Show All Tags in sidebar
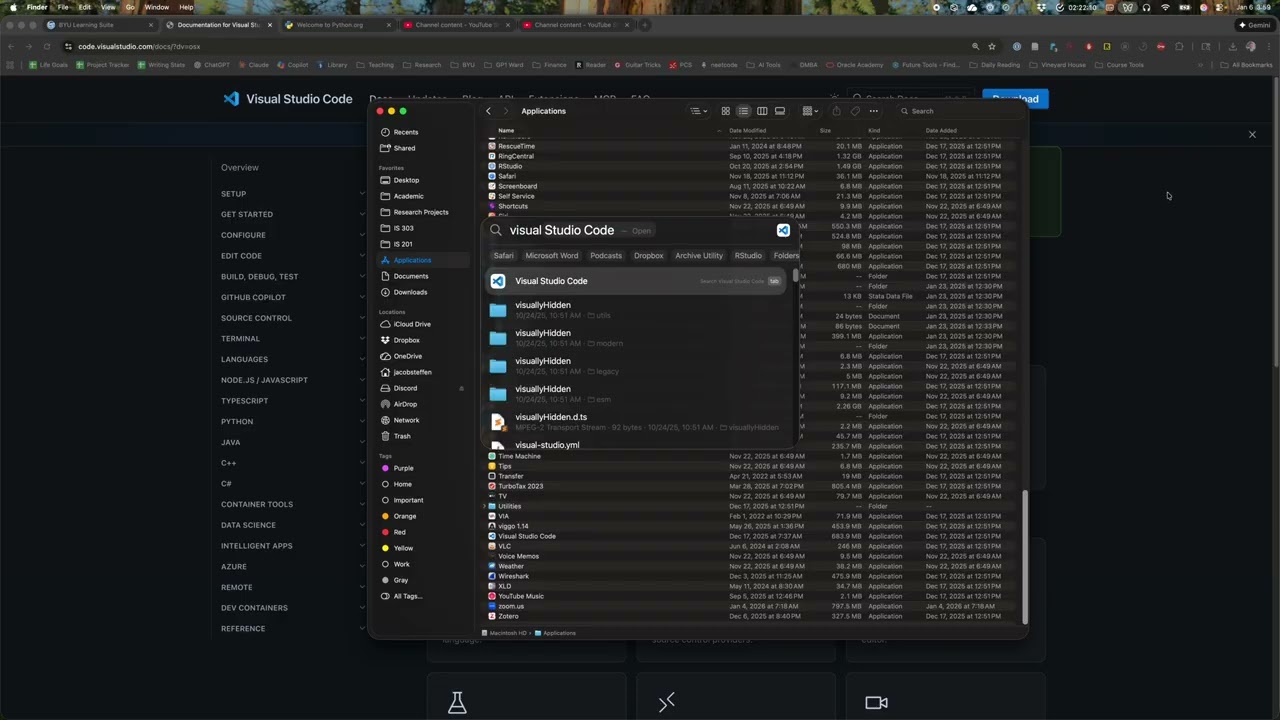Image resolution: width=1280 pixels, height=720 pixels. point(408,596)
